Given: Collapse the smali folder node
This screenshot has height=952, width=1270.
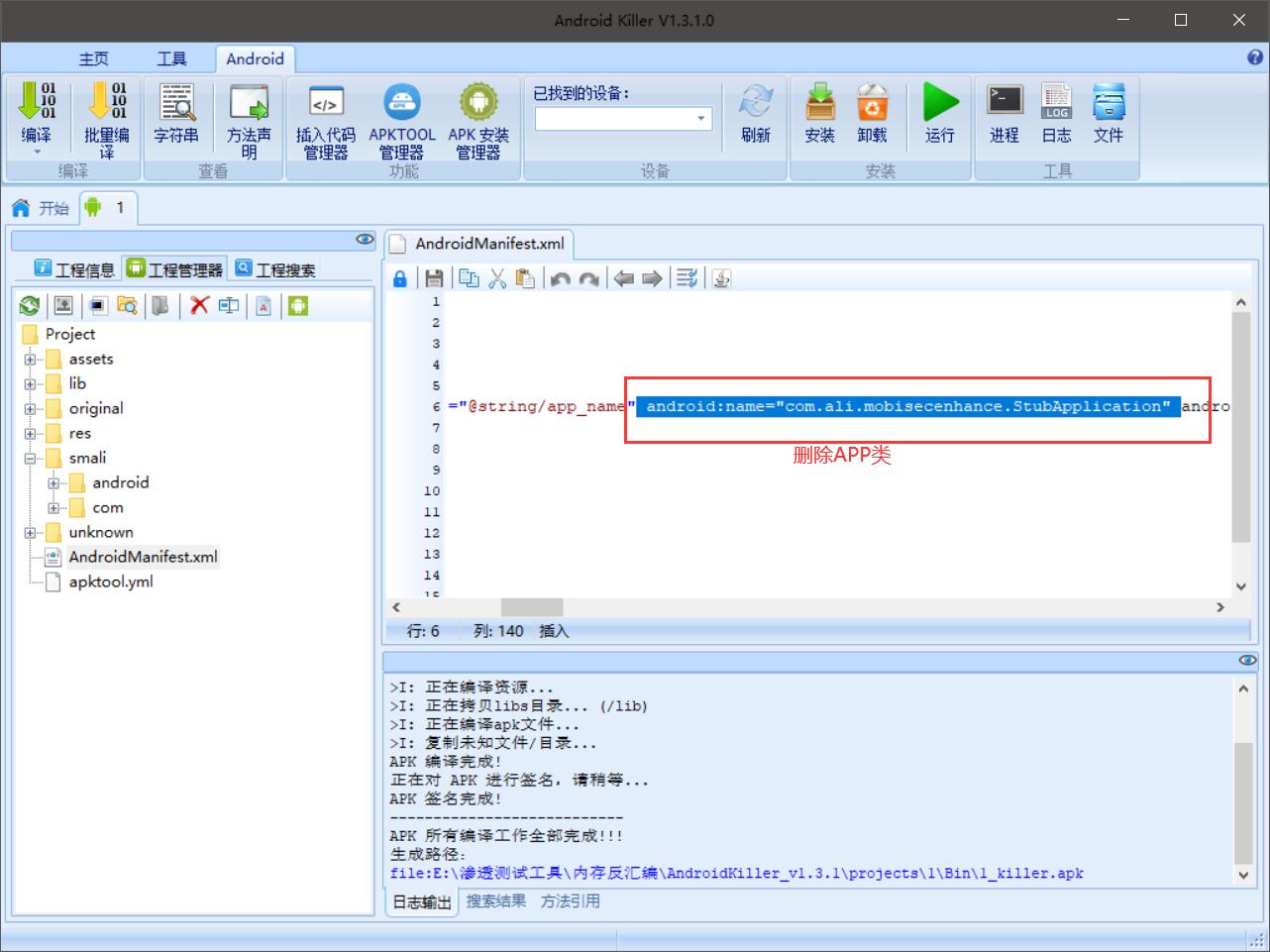Looking at the screenshot, I should (30, 459).
